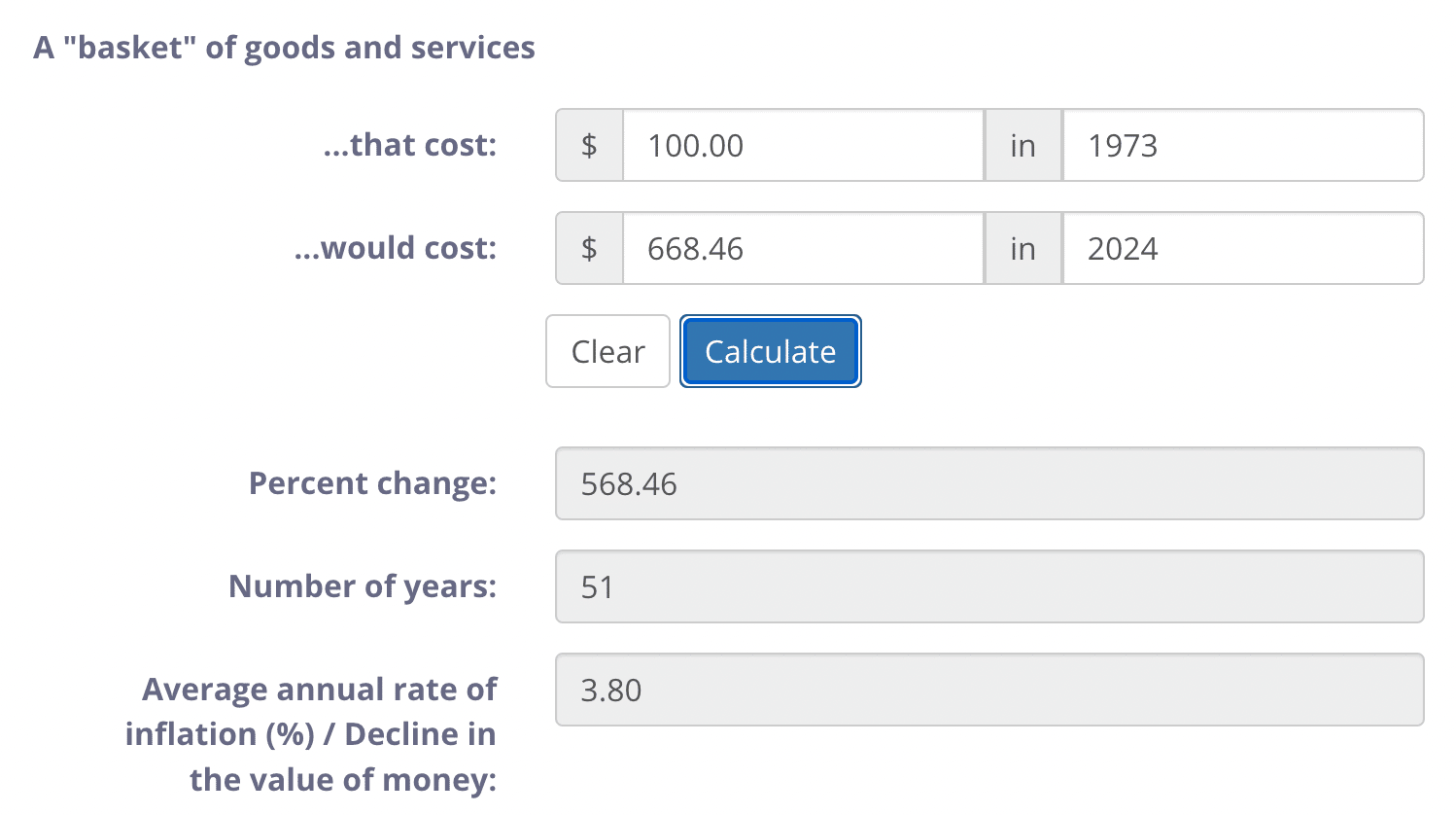Click the starting cost field showing 100.00

(803, 146)
